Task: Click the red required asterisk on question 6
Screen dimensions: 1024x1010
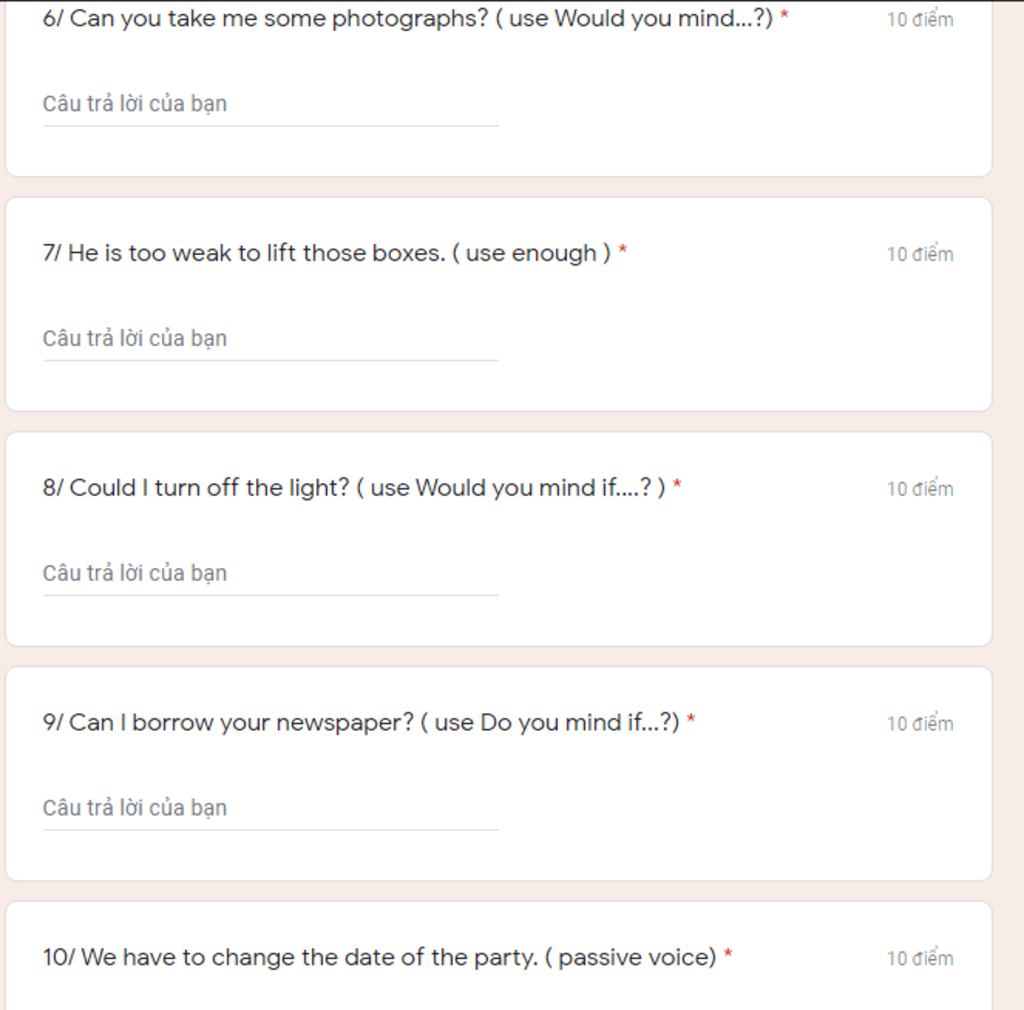Action: [x=785, y=18]
